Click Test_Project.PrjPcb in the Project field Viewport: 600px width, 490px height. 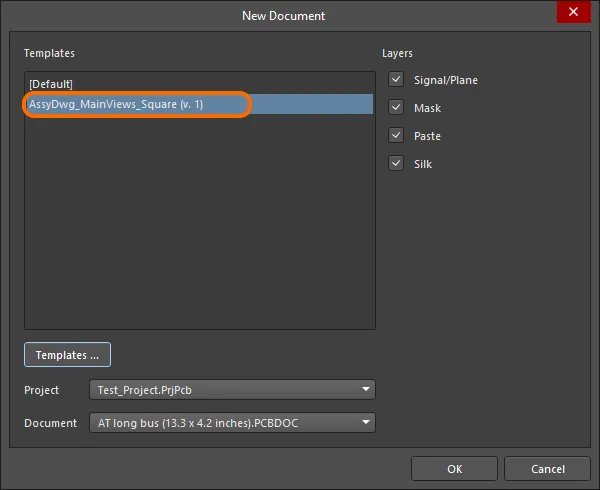tap(144, 390)
